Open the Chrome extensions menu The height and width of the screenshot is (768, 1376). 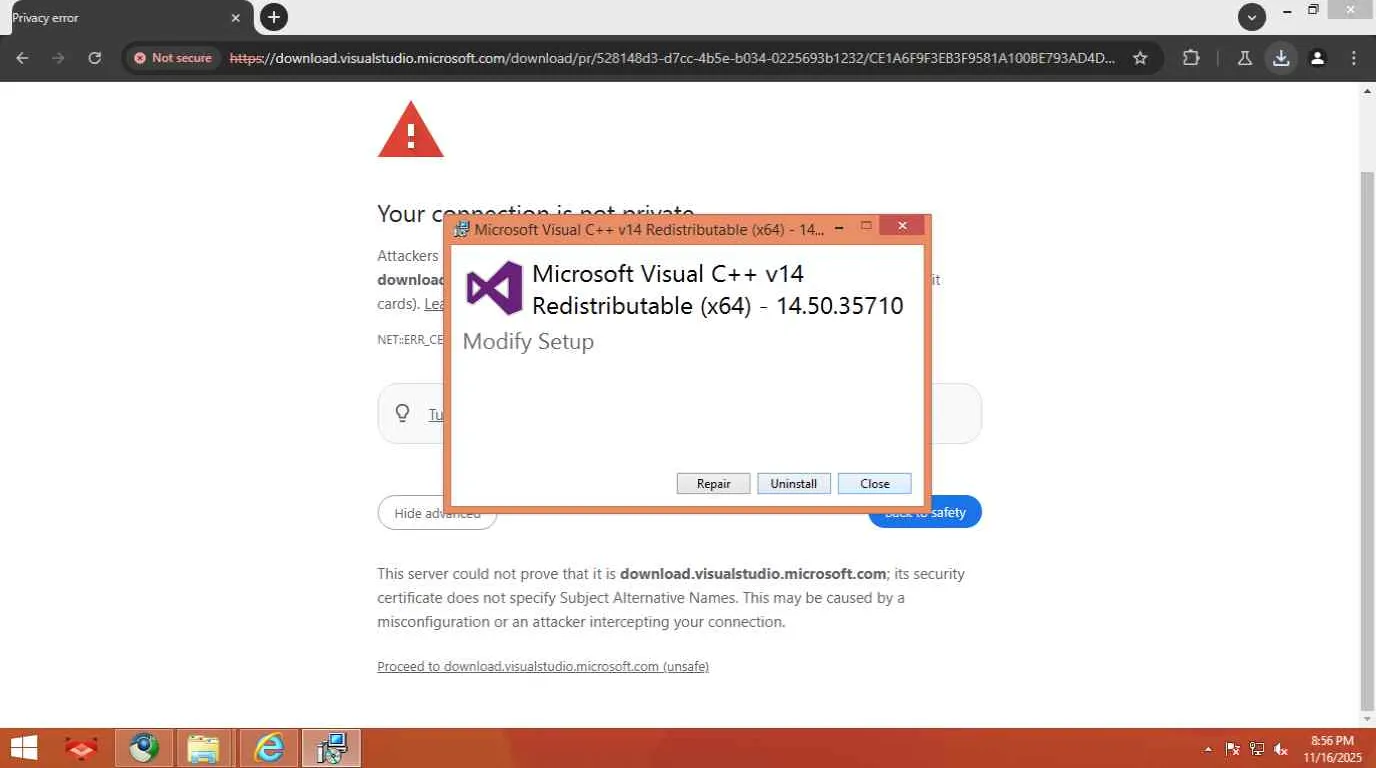tap(1191, 58)
